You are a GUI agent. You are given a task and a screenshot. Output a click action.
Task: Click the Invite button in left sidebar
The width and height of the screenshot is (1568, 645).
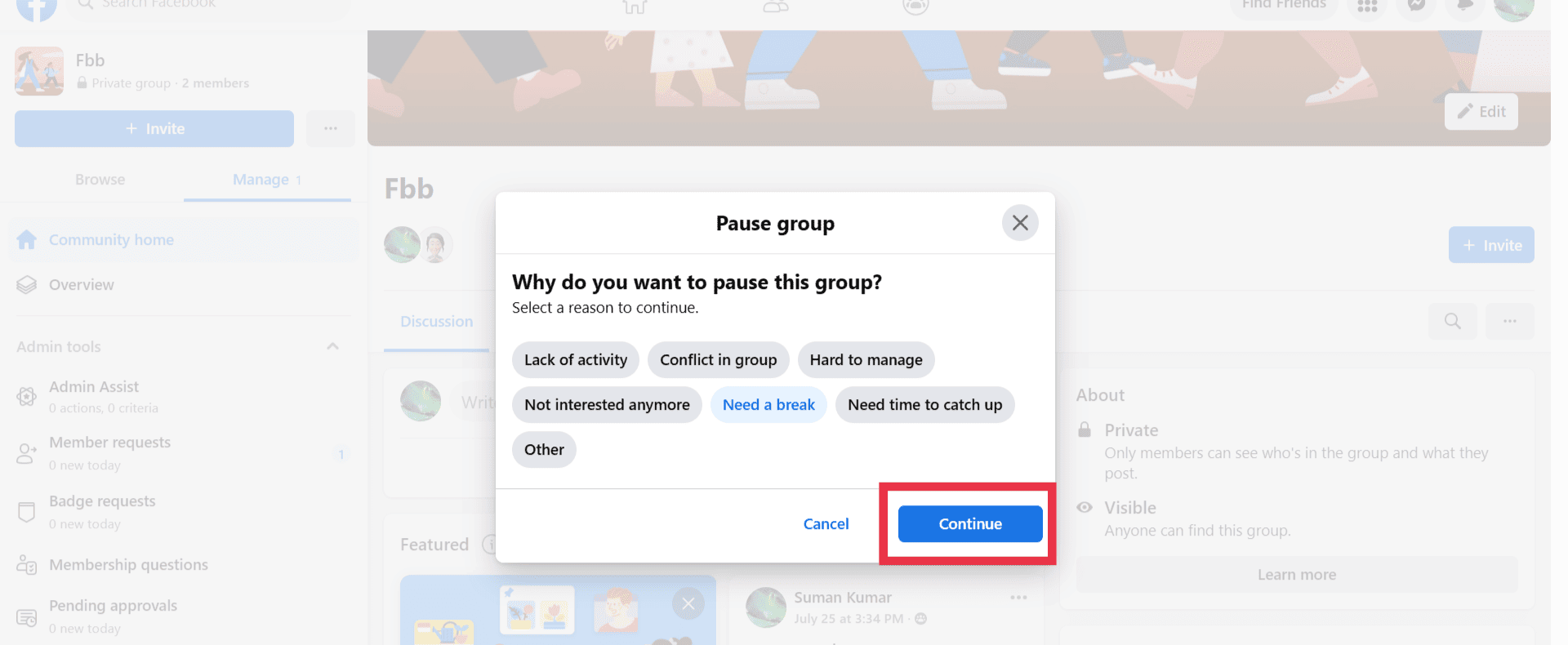pos(154,129)
